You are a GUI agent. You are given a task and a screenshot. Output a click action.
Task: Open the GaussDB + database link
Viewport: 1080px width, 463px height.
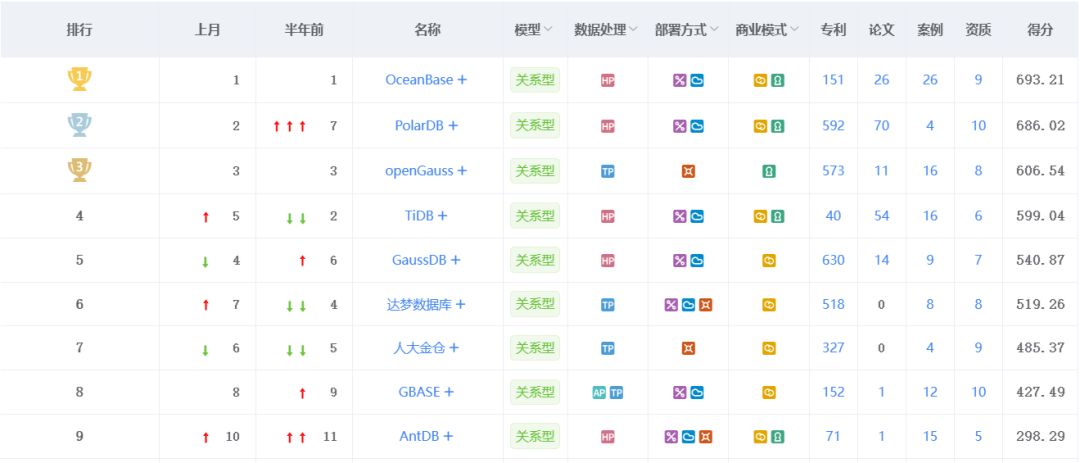[426, 260]
